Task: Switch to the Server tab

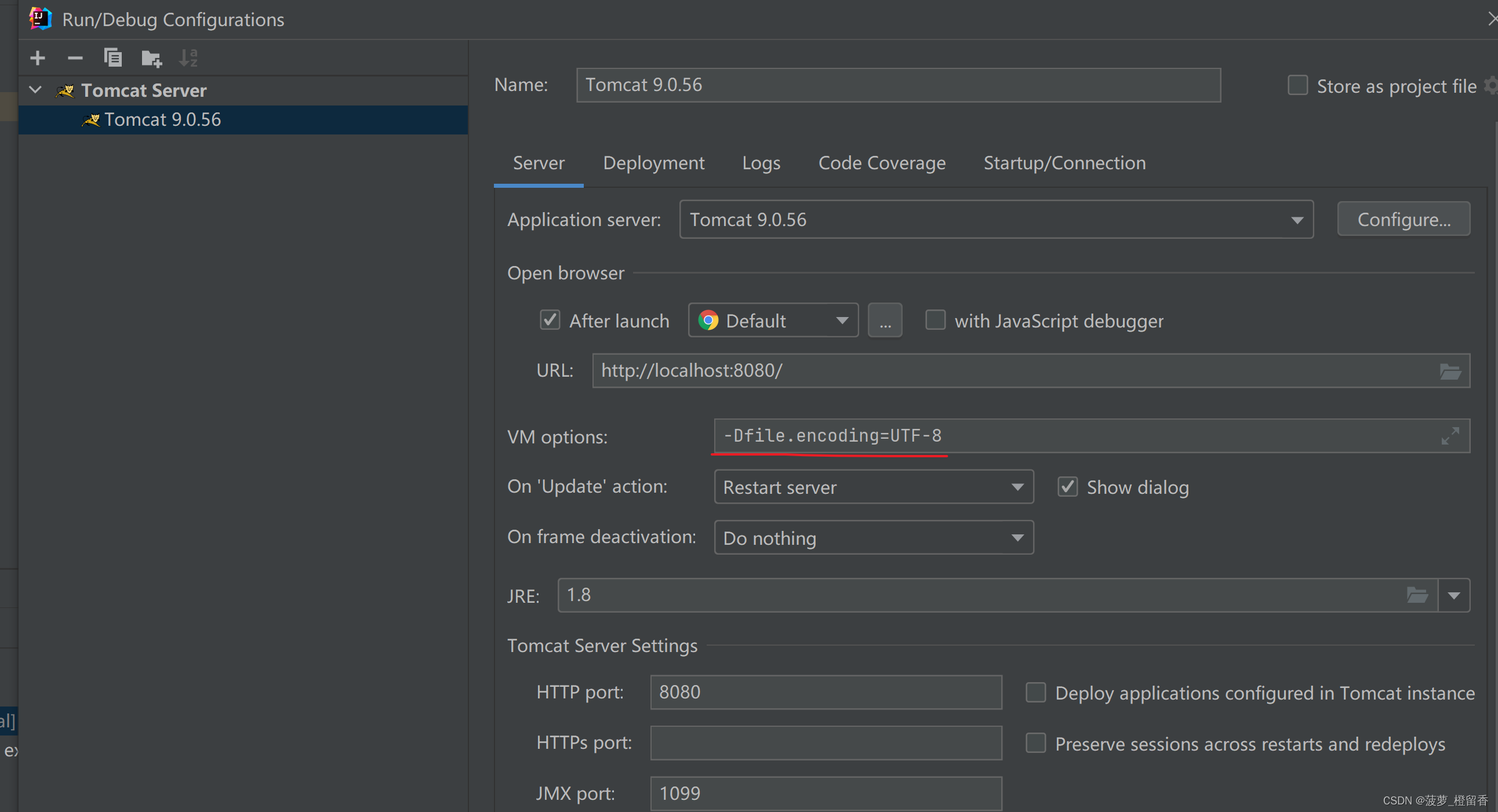Action: coord(539,163)
